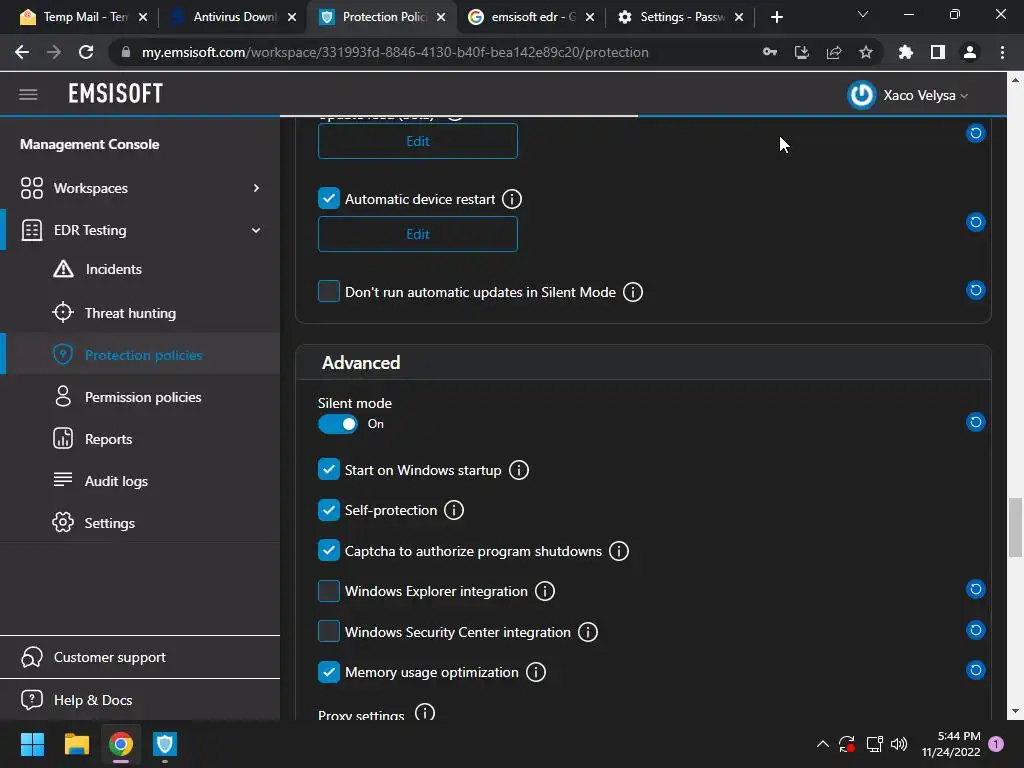Show hidden system tray icons

coord(823,744)
